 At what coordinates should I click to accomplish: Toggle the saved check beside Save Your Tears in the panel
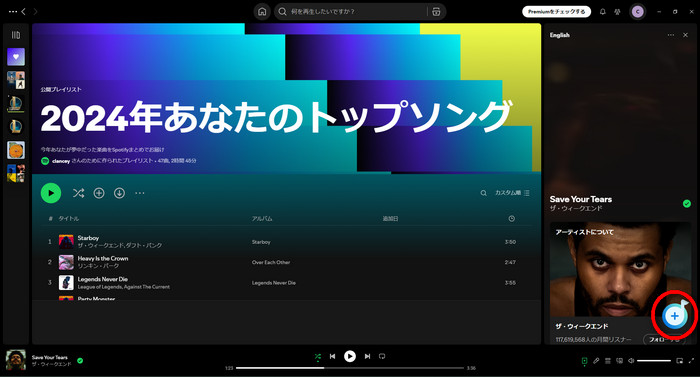687,204
